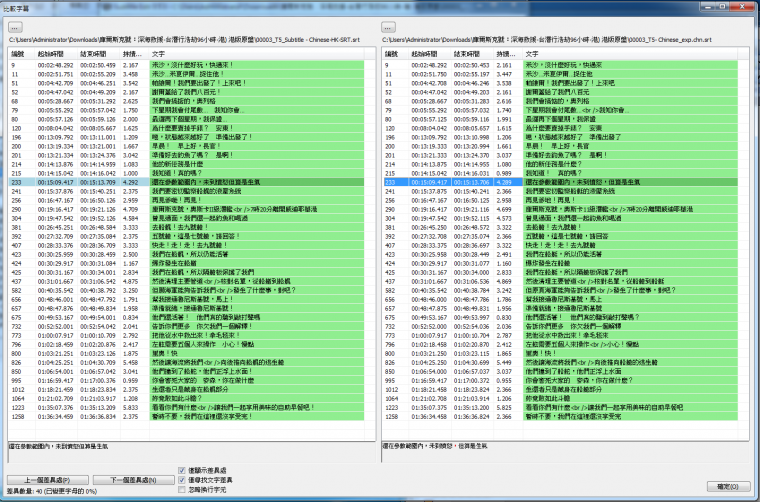Select highlighted row 233 in right list
Viewport: 760px width, 502px height.
click(x=560, y=182)
